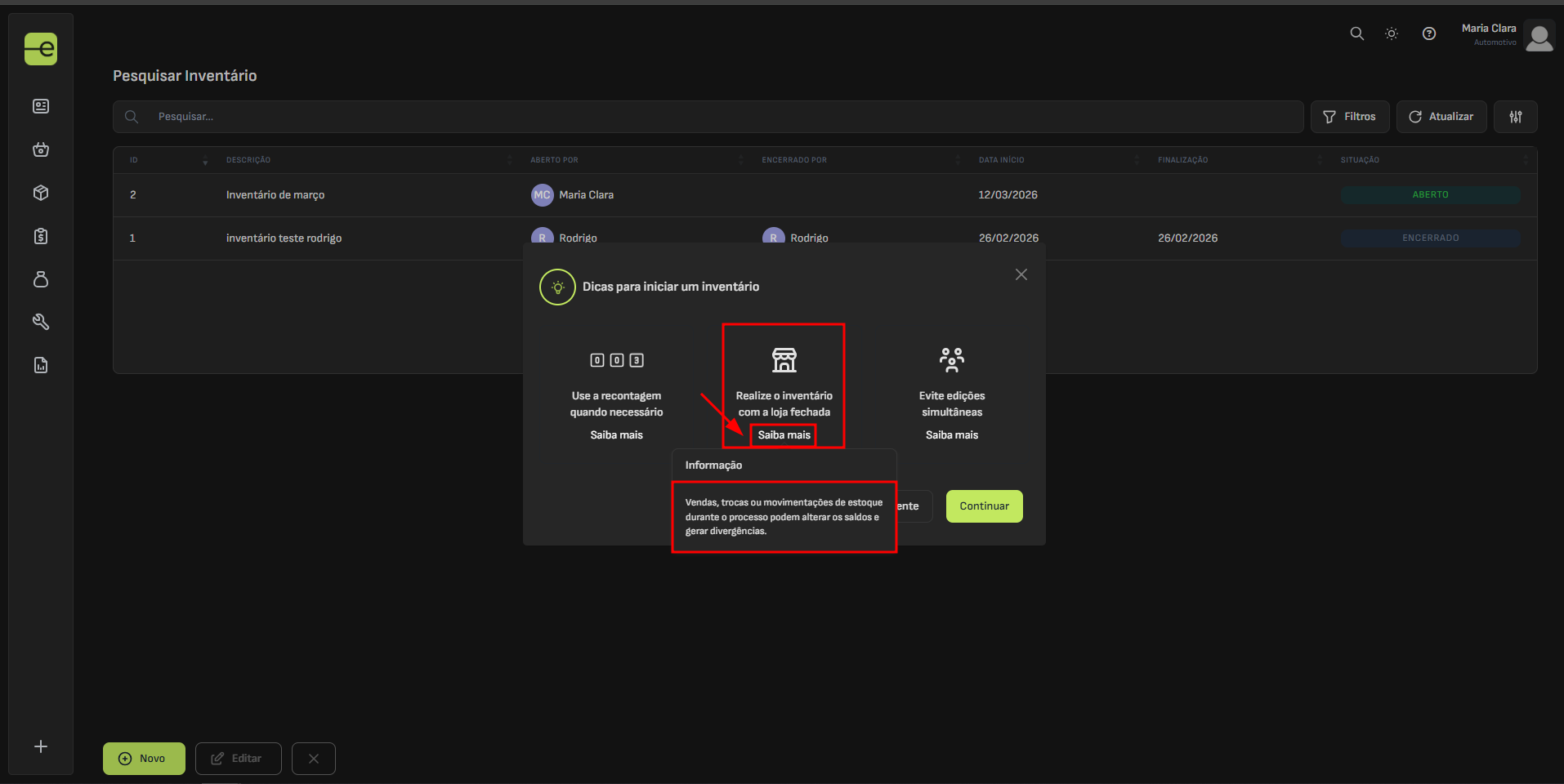The image size is (1564, 784).
Task: Toggle the light/dark theme sun icon
Action: pos(1392,33)
